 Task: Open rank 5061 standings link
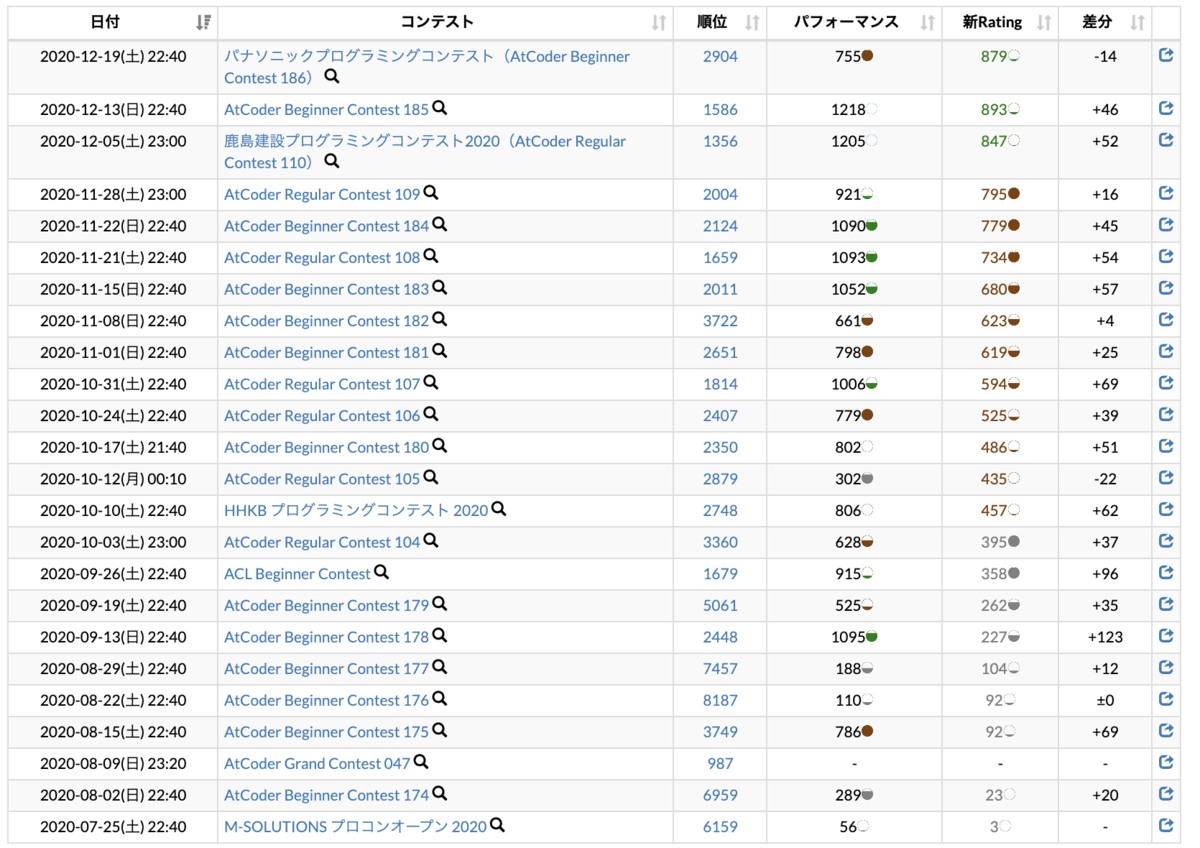720,606
